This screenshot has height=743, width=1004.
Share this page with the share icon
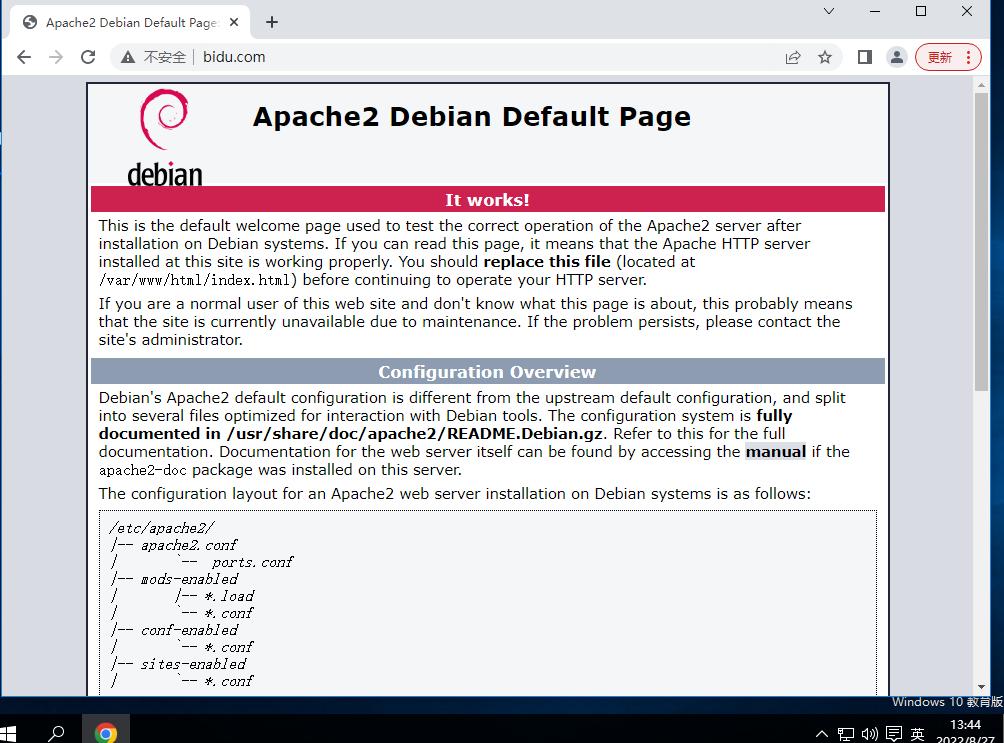[x=793, y=57]
